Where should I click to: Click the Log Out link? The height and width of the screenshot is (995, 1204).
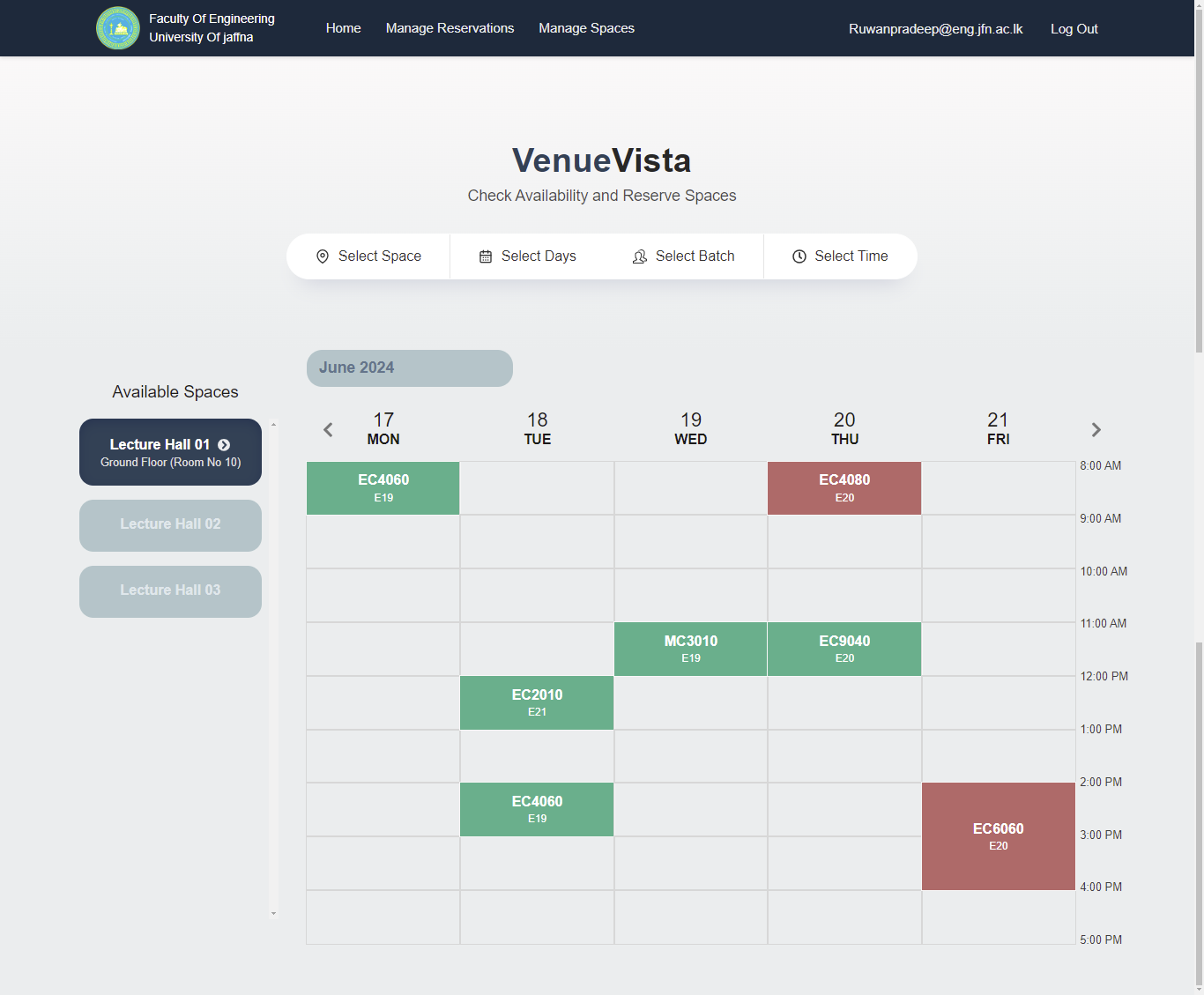(x=1074, y=29)
